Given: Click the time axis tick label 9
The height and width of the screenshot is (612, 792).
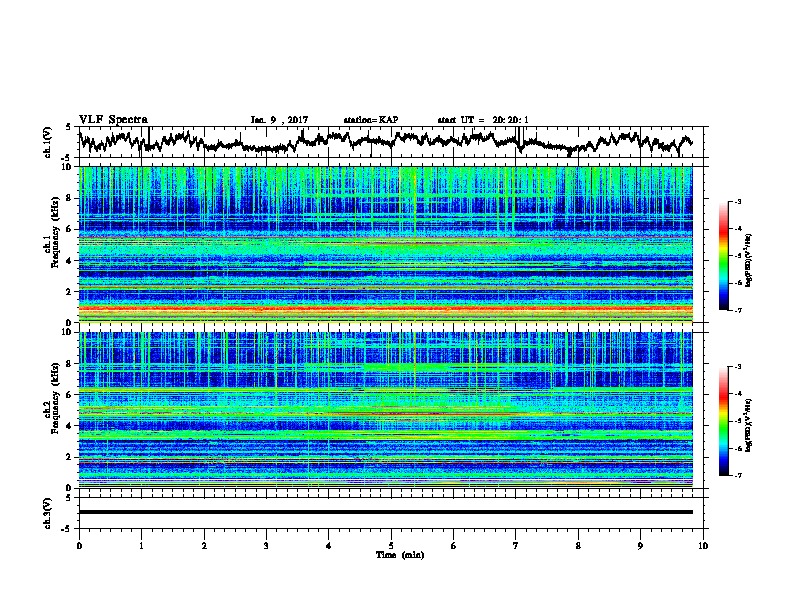Looking at the screenshot, I should pyautogui.click(x=640, y=546).
